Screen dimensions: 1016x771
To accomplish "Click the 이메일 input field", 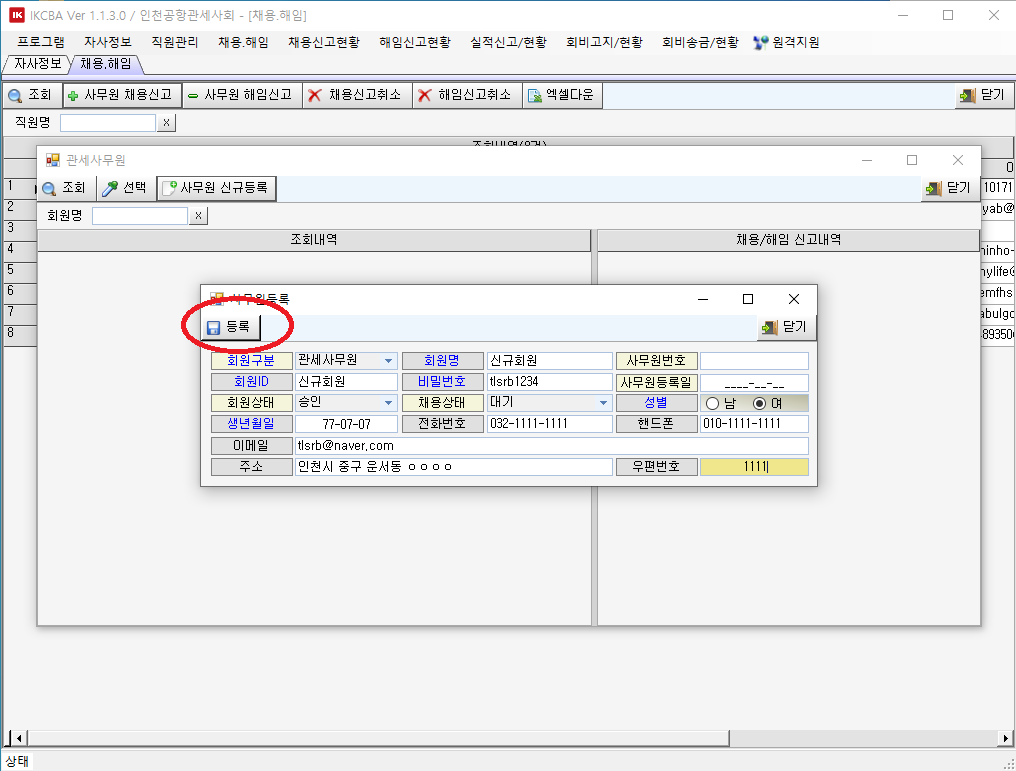I will click(550, 445).
